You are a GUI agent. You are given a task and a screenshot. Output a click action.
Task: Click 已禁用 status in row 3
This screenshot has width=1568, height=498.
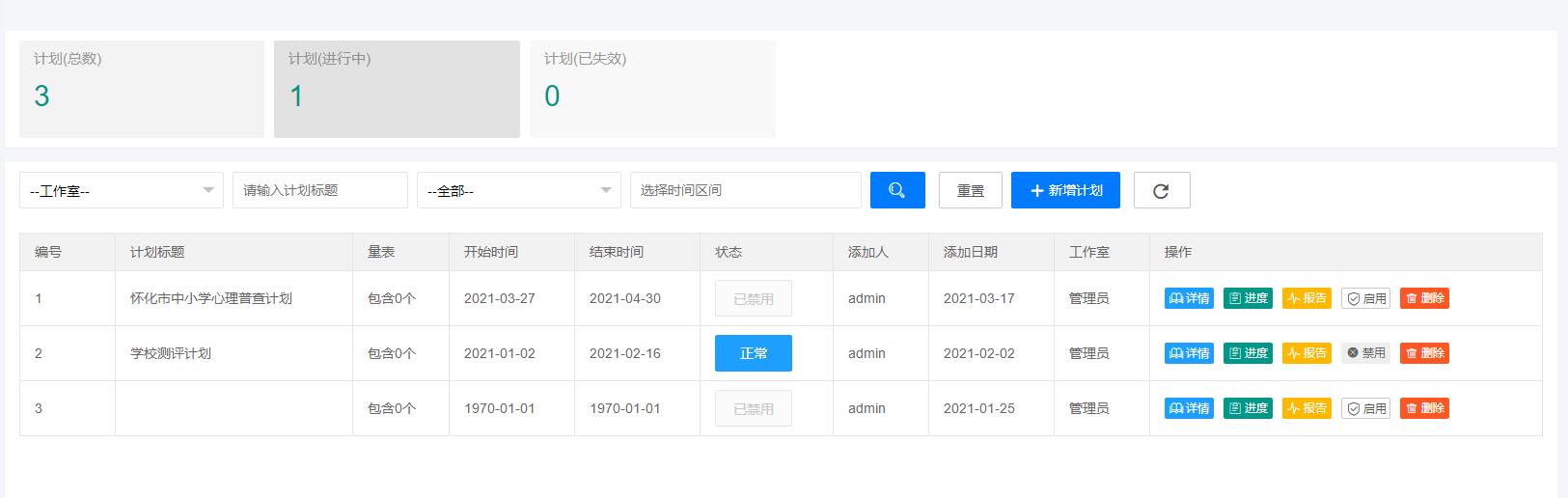click(x=754, y=408)
